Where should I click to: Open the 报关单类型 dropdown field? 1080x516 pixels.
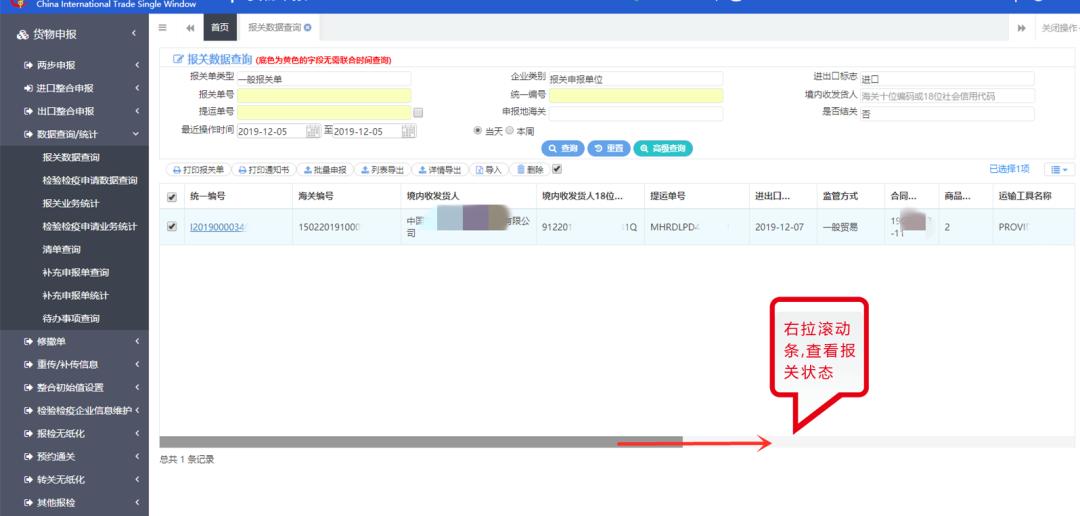[324, 79]
